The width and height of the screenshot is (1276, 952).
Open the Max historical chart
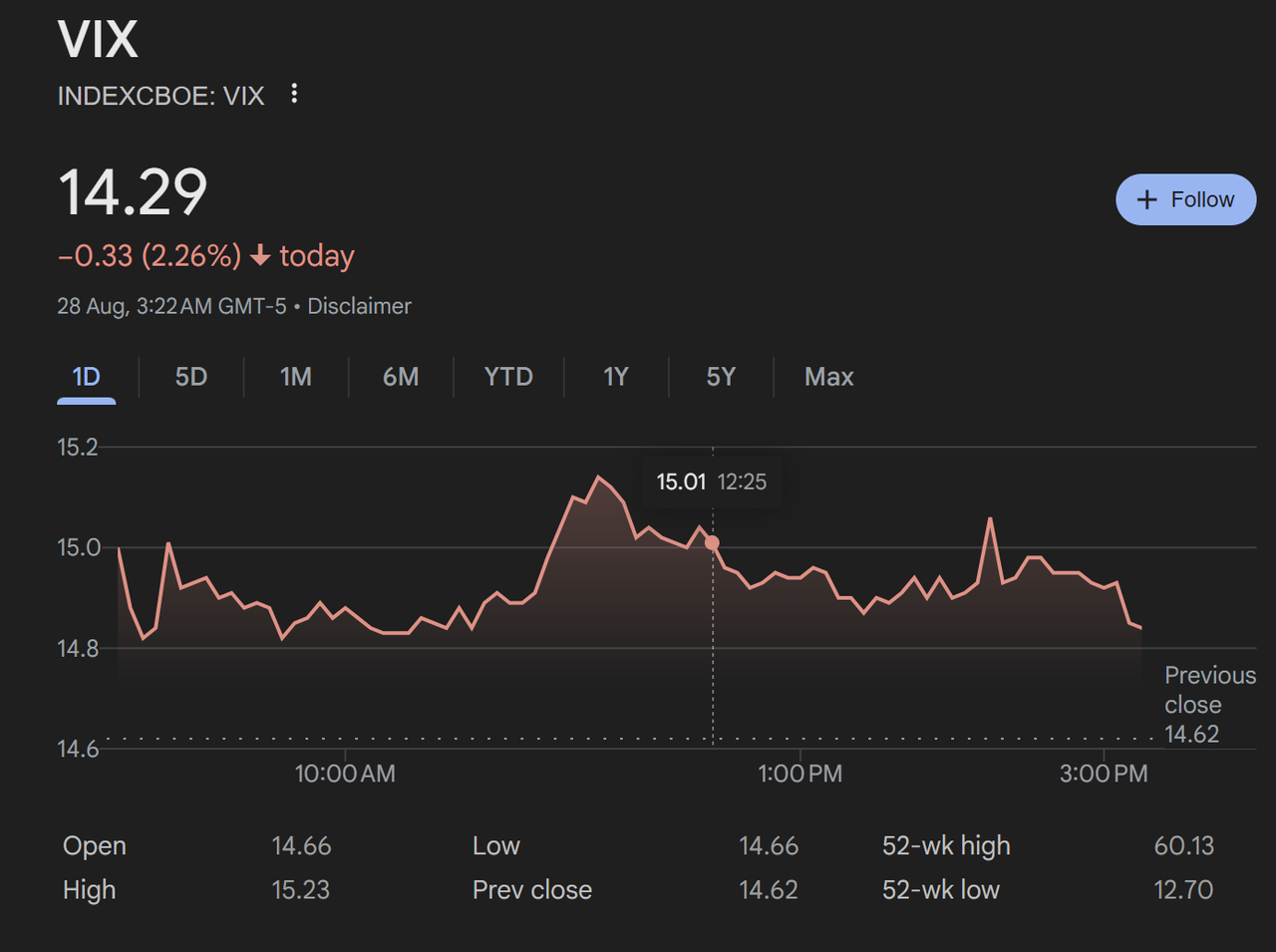828,377
